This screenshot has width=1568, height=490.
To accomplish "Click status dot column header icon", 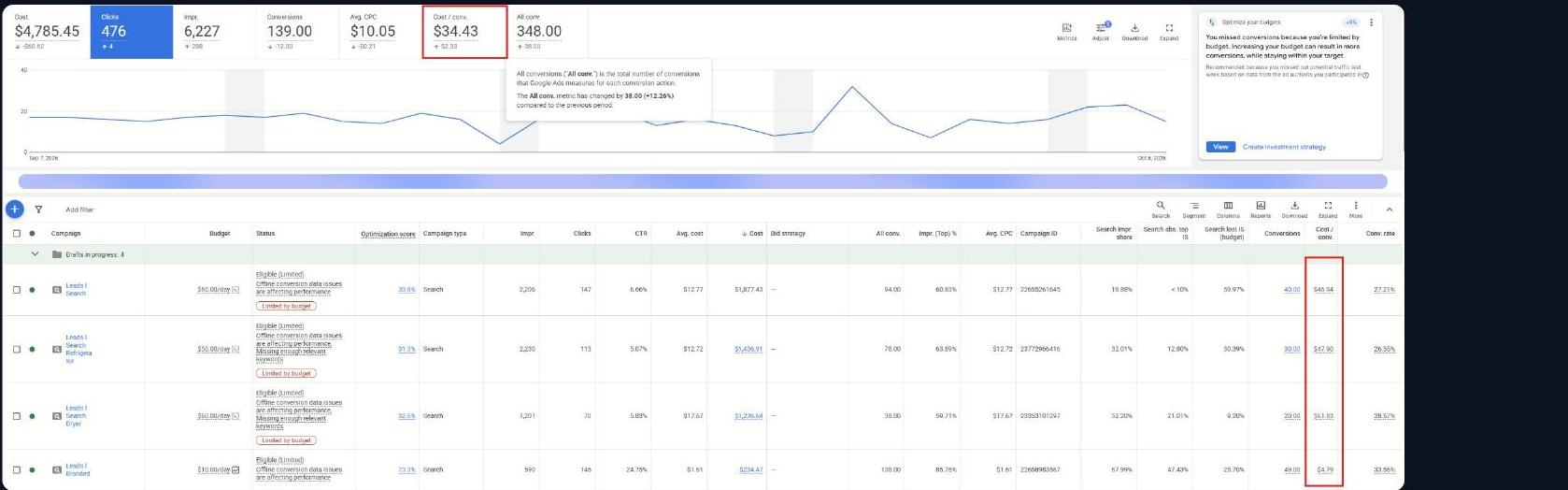I will (x=32, y=234).
